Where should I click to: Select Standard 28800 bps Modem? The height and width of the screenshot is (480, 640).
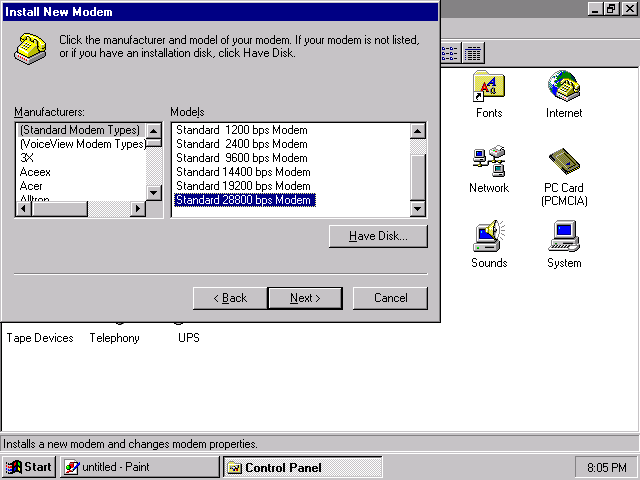coord(244,200)
